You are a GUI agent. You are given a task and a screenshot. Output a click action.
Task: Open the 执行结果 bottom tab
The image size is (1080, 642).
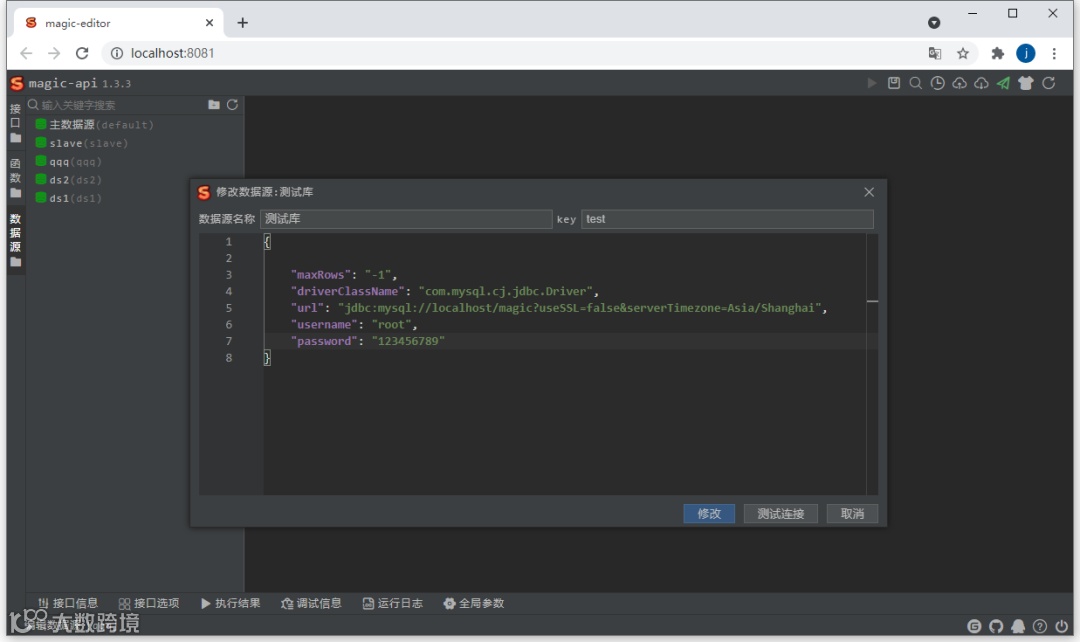tap(231, 603)
